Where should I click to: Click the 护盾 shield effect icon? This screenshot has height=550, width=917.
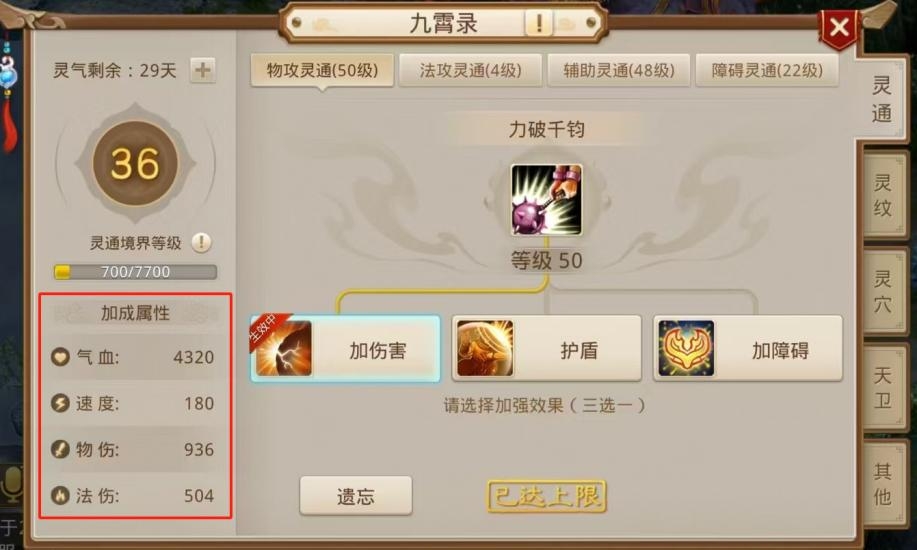tap(484, 349)
